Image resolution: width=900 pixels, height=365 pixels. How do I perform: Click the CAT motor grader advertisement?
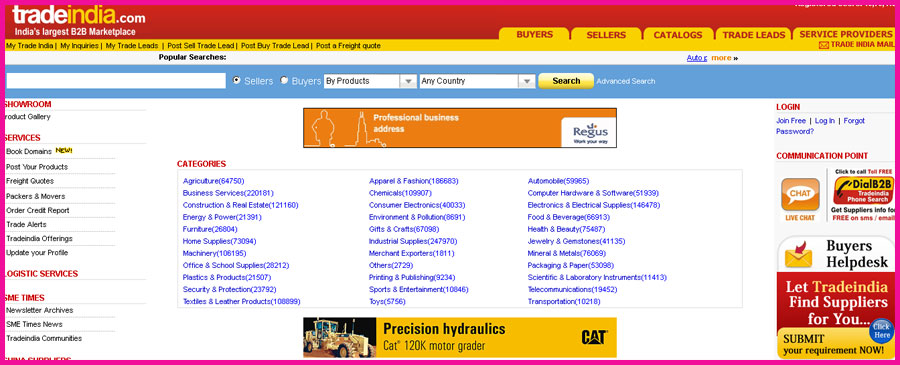pos(460,337)
